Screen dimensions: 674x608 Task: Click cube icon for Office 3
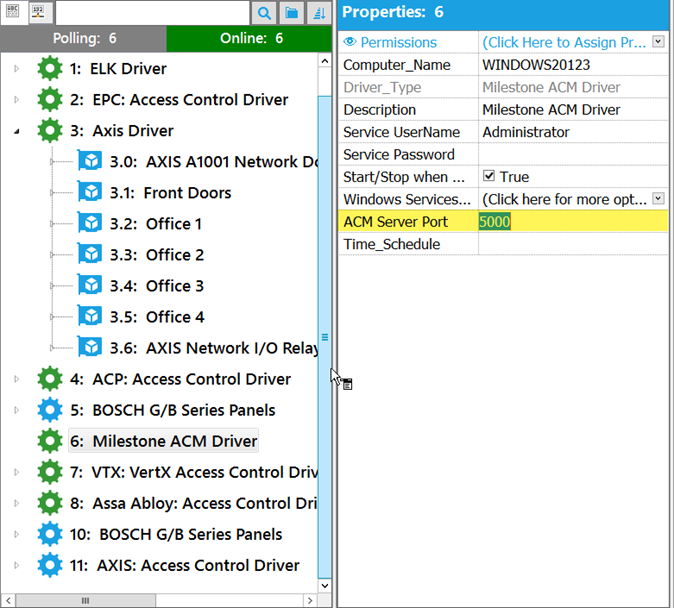click(90, 286)
